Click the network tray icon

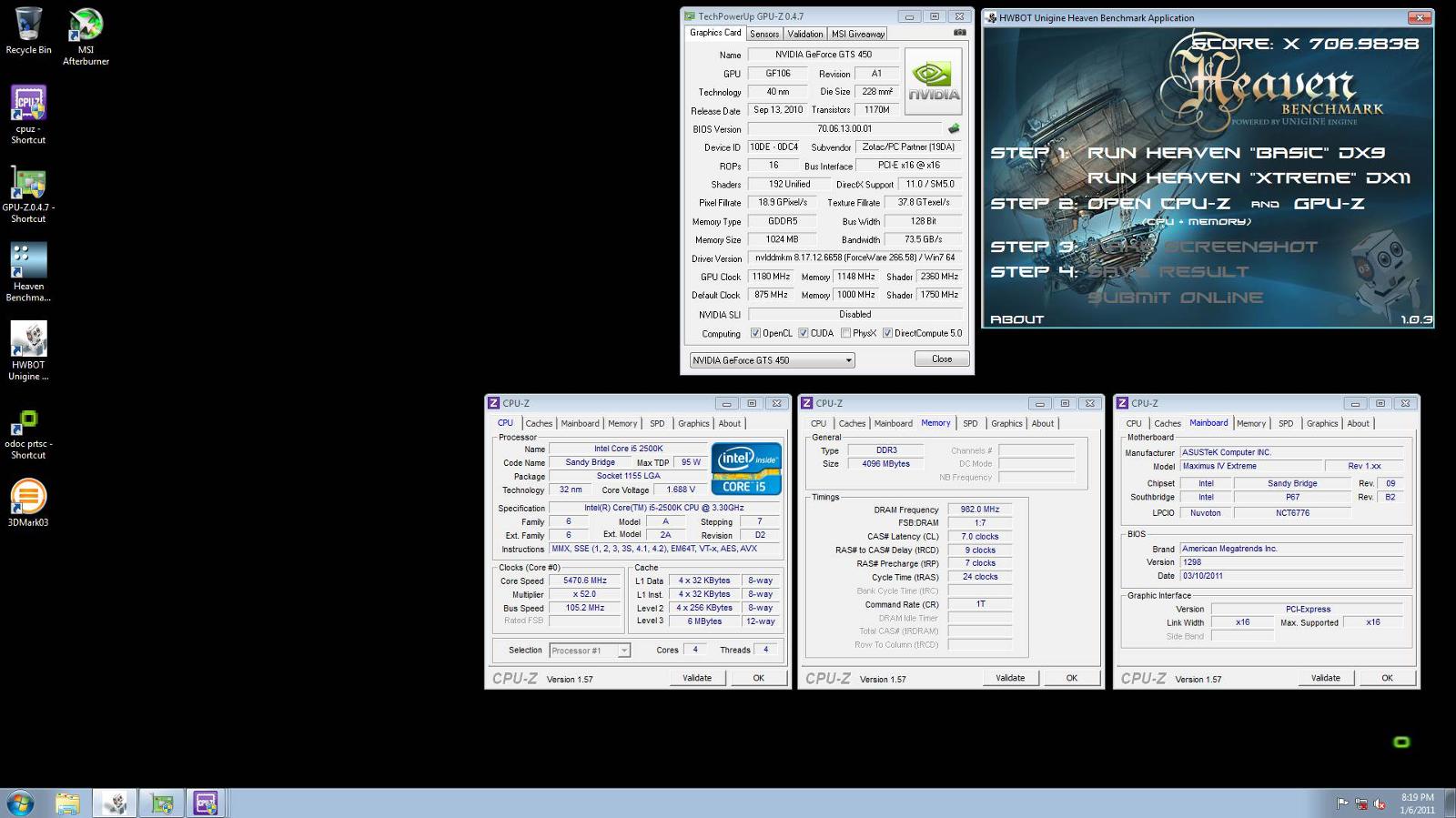pyautogui.click(x=1361, y=803)
